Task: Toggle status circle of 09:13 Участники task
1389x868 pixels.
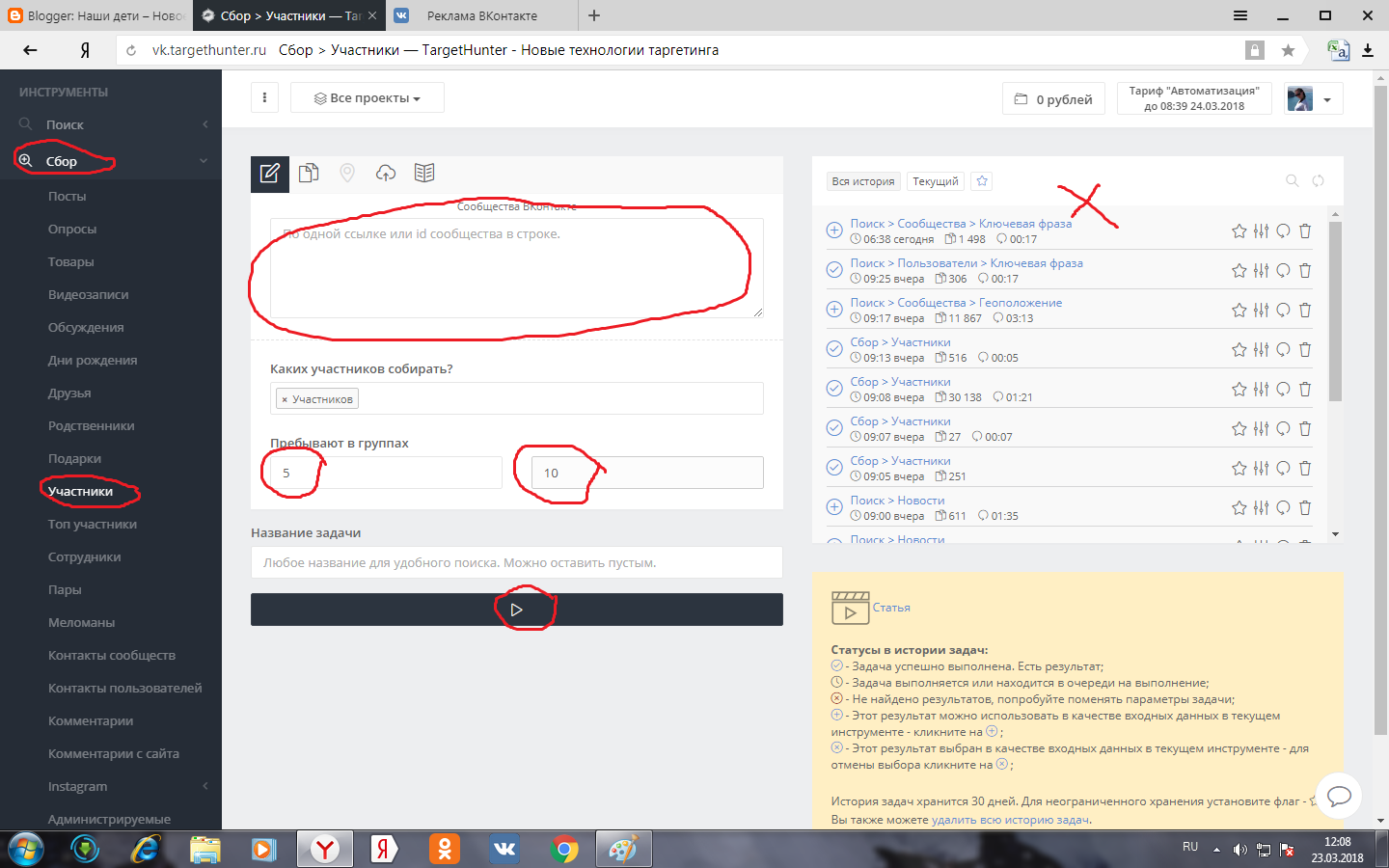Action: click(834, 349)
